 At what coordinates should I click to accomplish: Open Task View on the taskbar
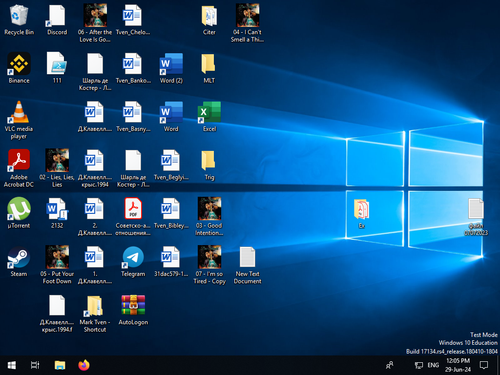35,365
